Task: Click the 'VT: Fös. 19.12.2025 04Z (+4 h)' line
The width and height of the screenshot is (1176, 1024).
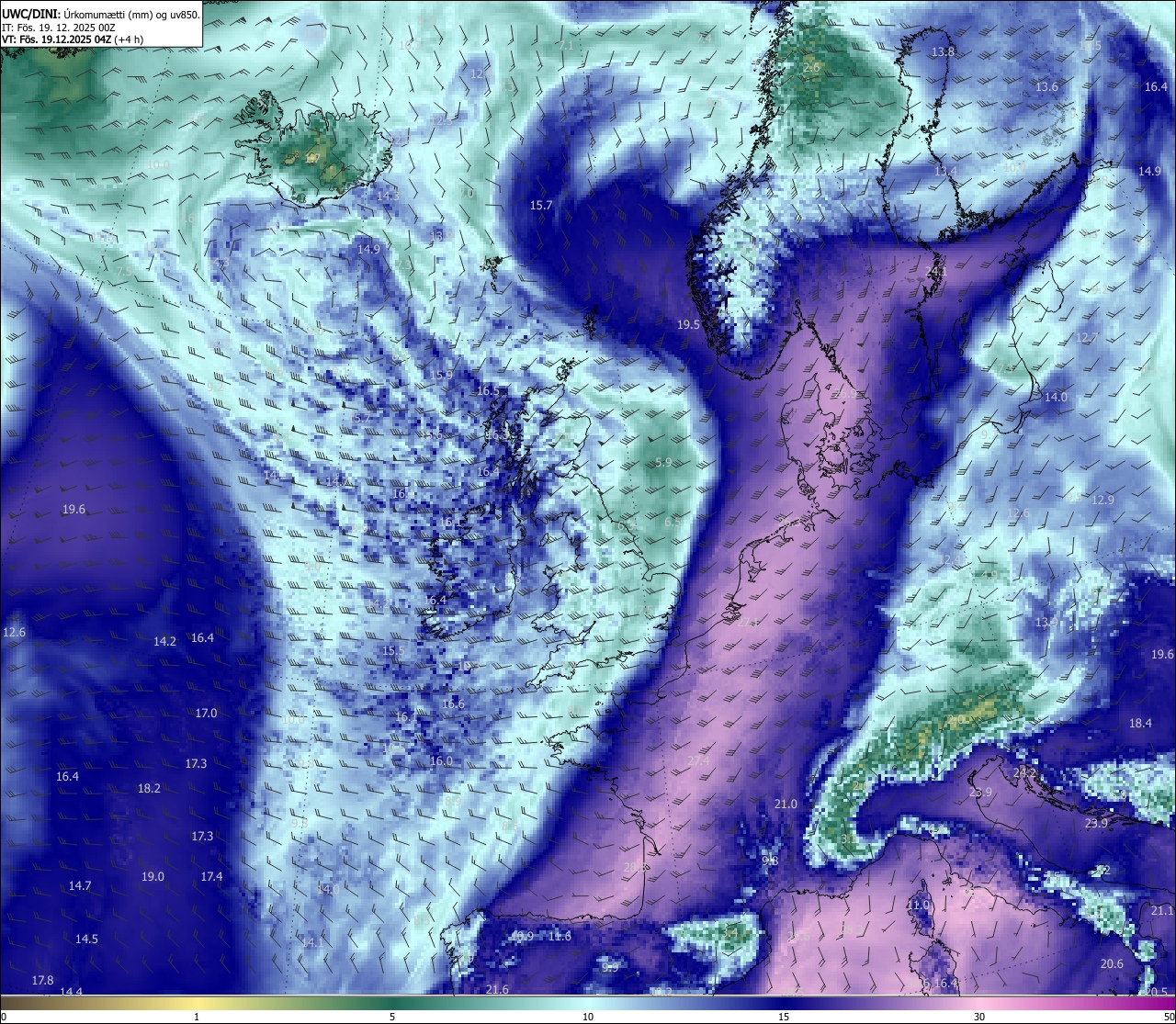Action: 73,39
